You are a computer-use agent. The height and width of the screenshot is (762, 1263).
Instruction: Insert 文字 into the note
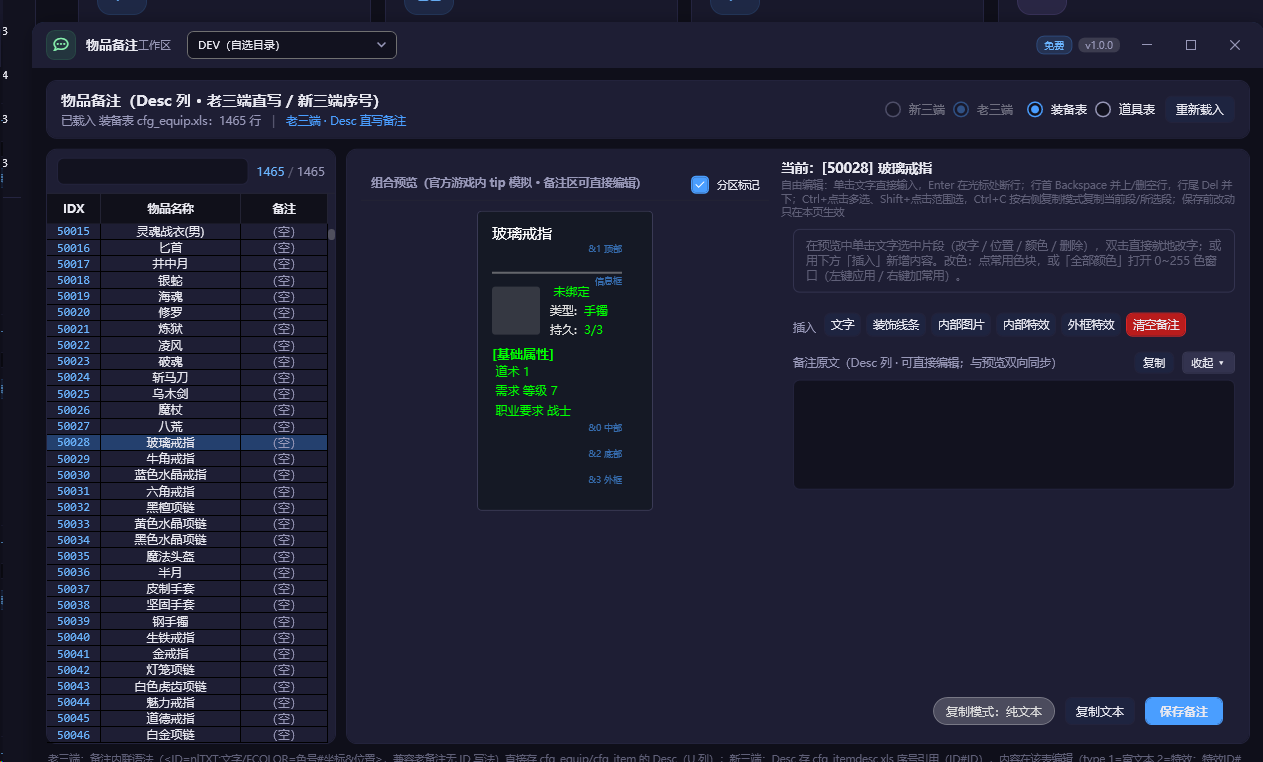(x=843, y=325)
